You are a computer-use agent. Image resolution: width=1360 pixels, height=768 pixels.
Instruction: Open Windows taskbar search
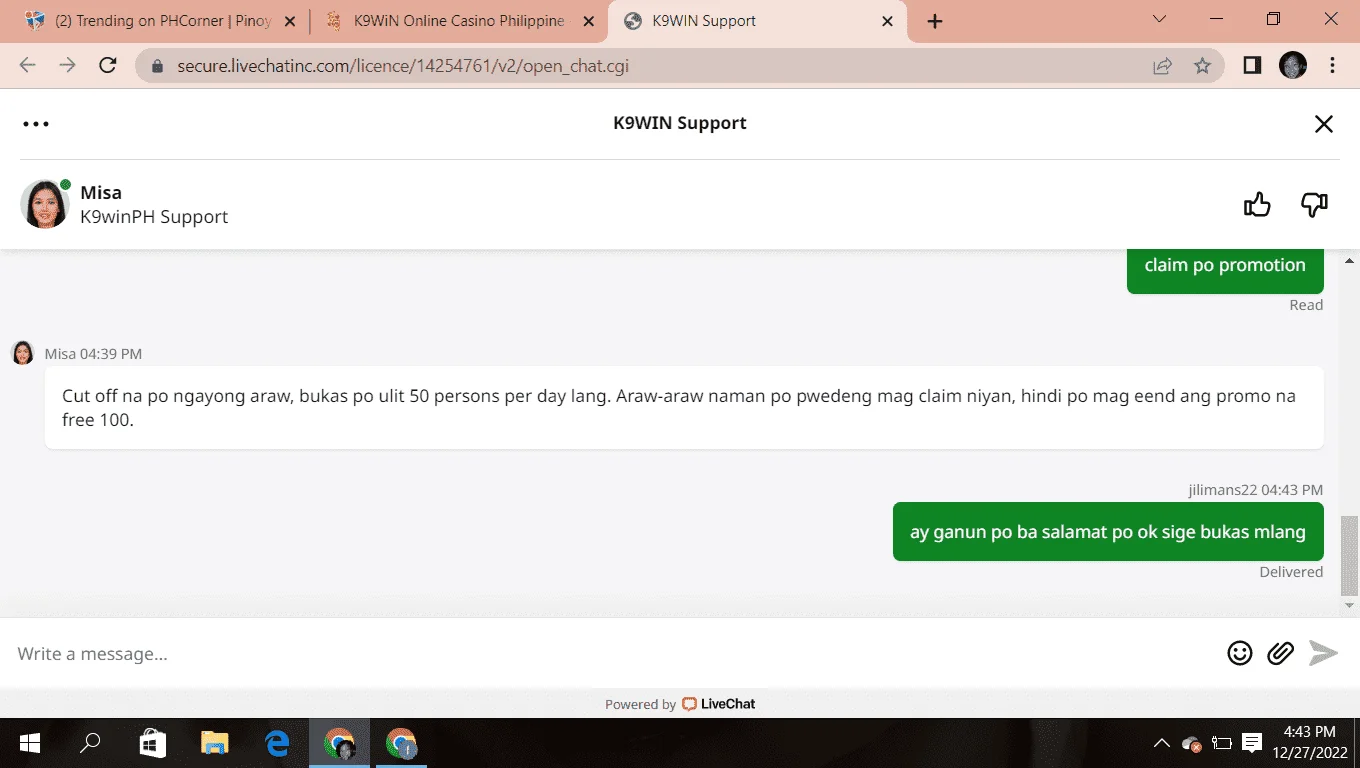pyautogui.click(x=90, y=743)
